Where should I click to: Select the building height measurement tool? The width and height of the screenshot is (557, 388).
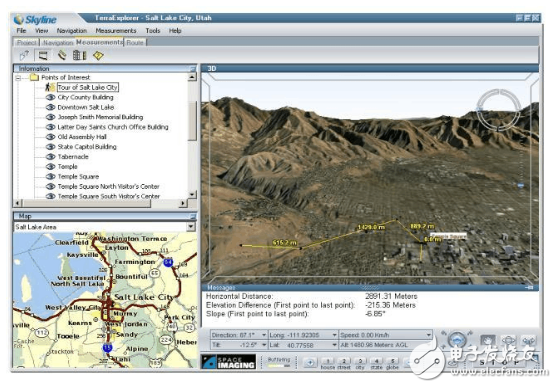[79, 55]
